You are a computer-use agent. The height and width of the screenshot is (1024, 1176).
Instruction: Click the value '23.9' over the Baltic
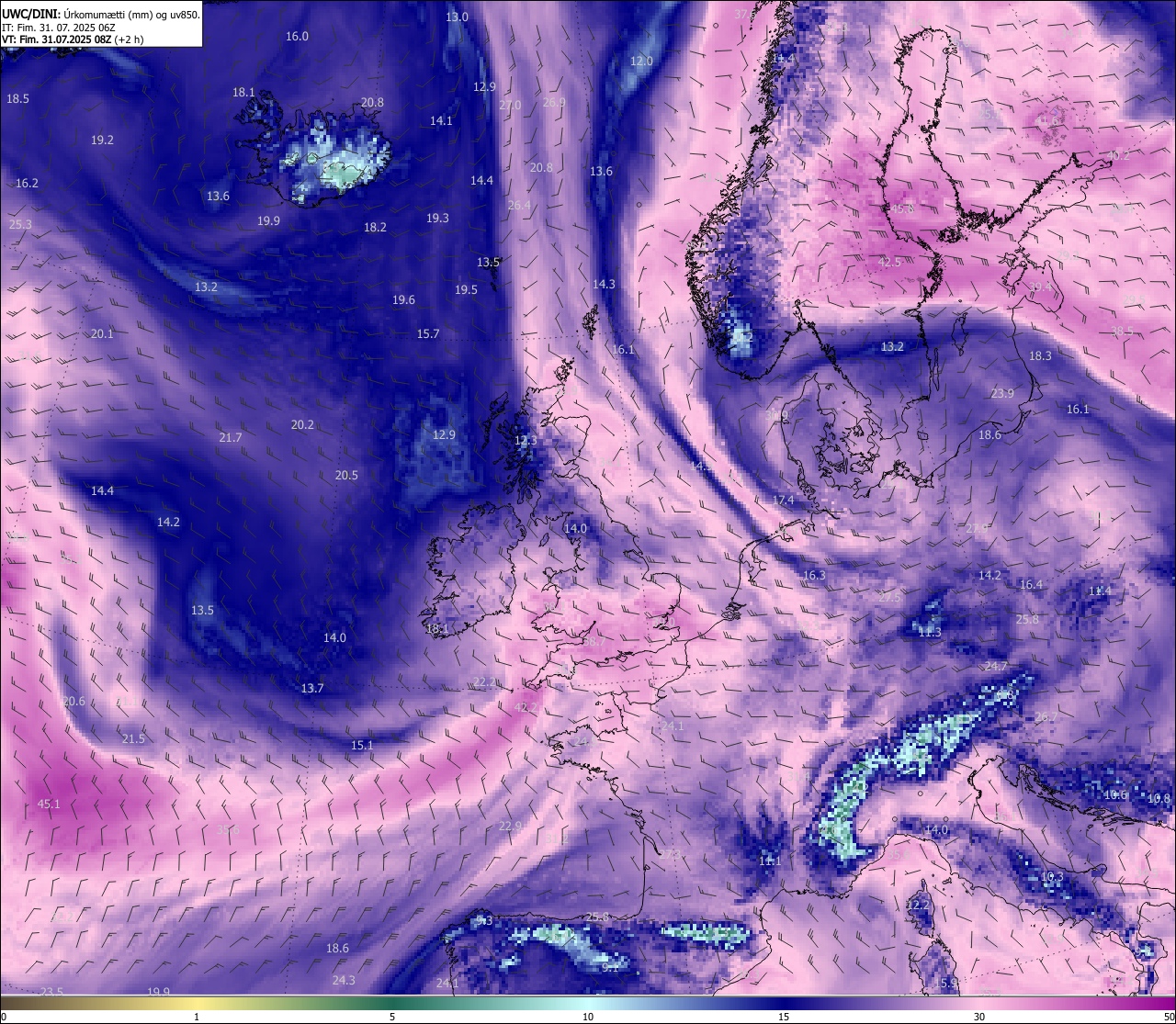[x=1002, y=393]
